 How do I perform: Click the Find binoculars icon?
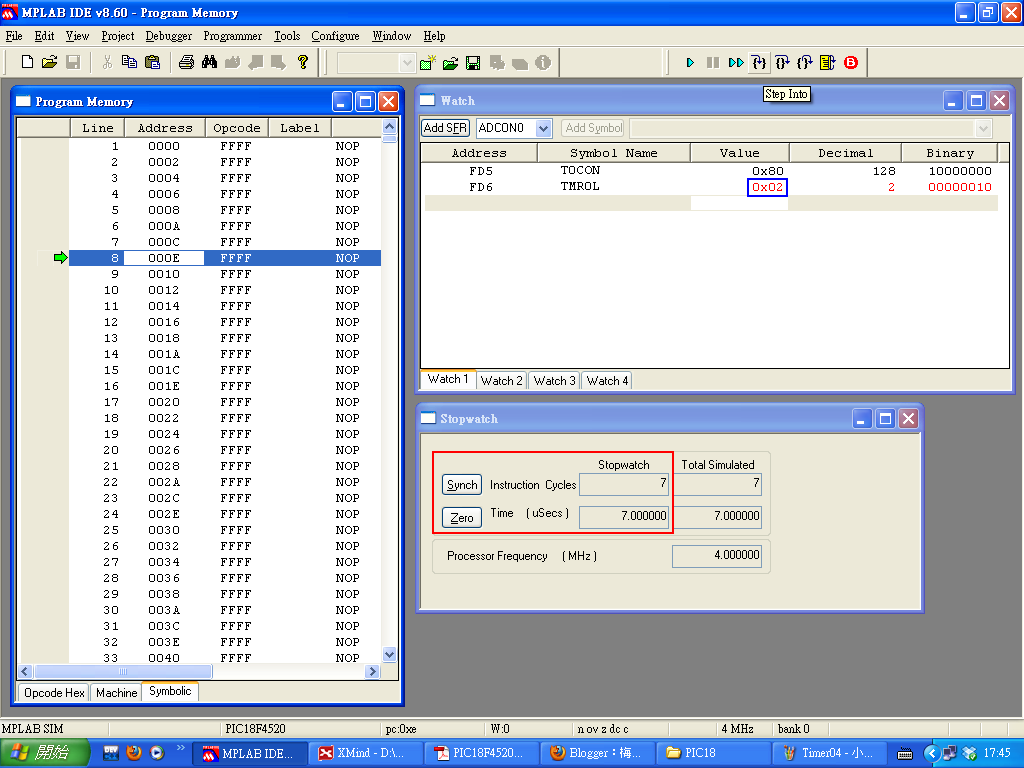[209, 62]
